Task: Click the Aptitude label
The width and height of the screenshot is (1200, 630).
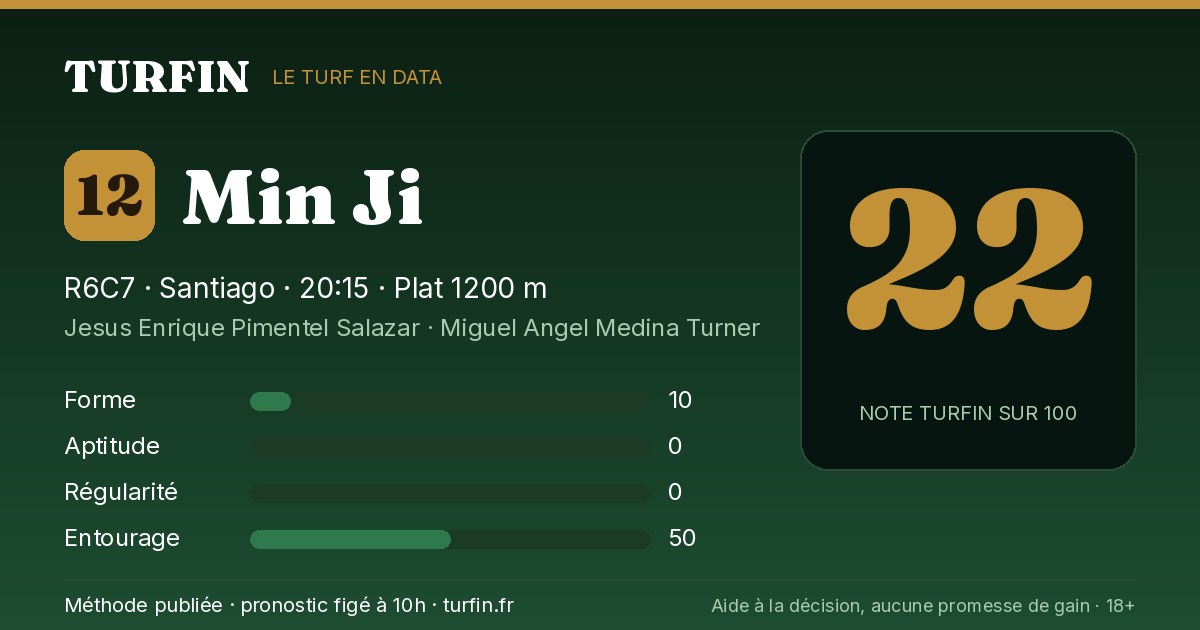Action: pyautogui.click(x=112, y=446)
